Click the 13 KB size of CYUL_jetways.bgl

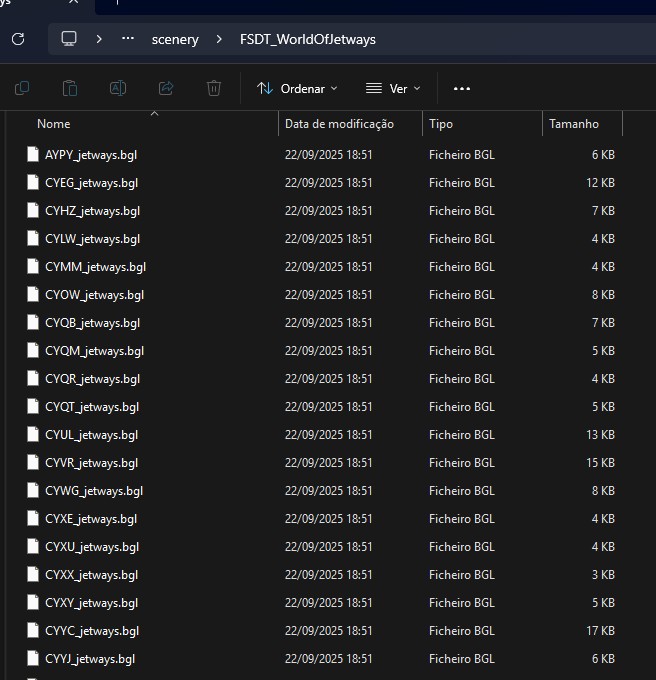click(600, 434)
